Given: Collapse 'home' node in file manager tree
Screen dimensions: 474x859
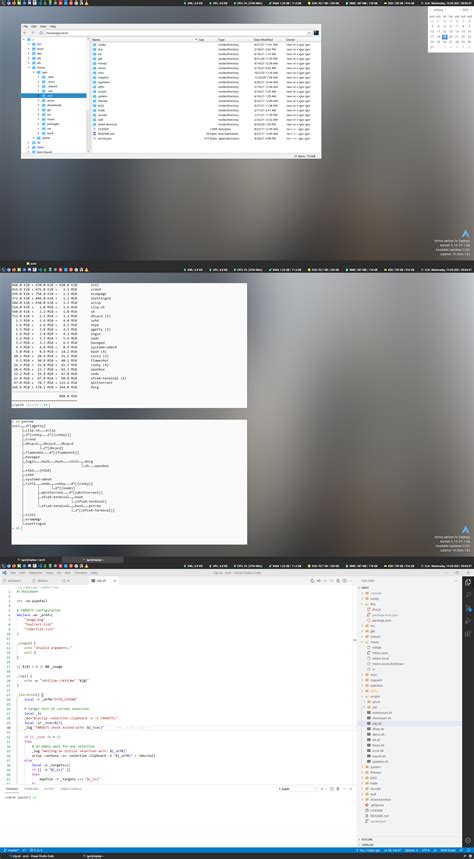Looking at the screenshot, I should pos(28,67).
